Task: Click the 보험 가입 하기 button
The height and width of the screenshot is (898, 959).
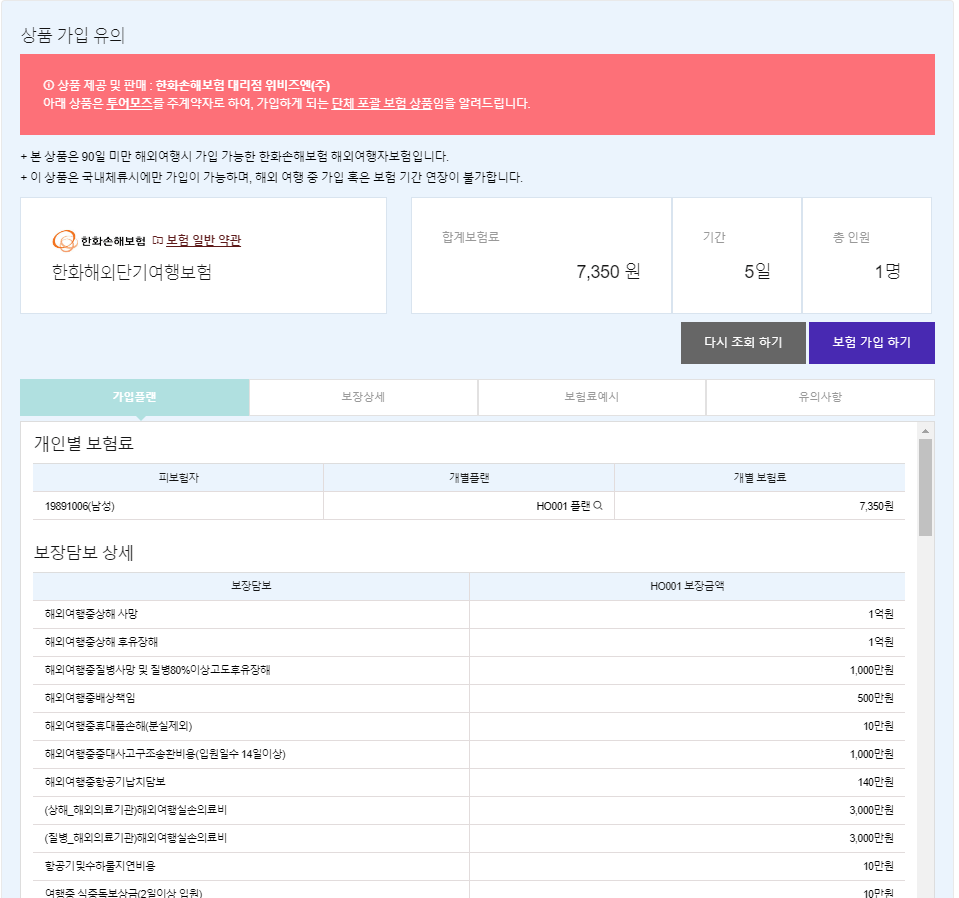Action: point(872,343)
